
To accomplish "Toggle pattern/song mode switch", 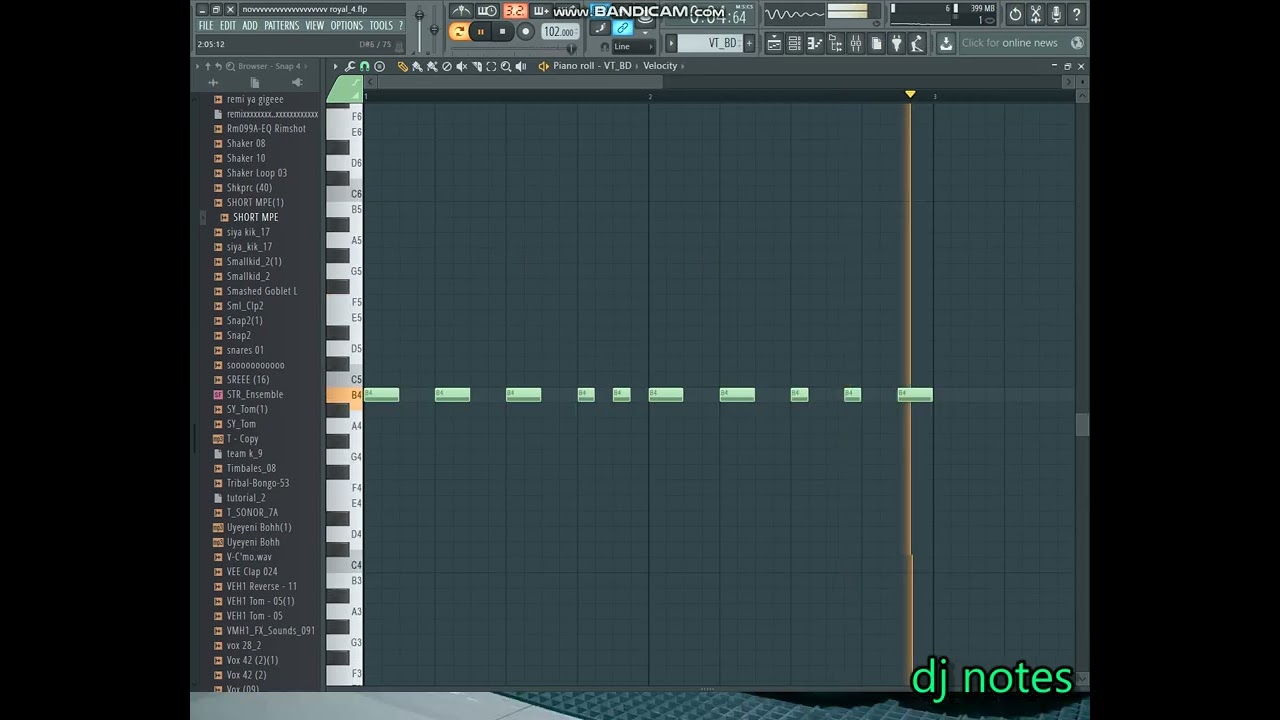I will pos(459,32).
